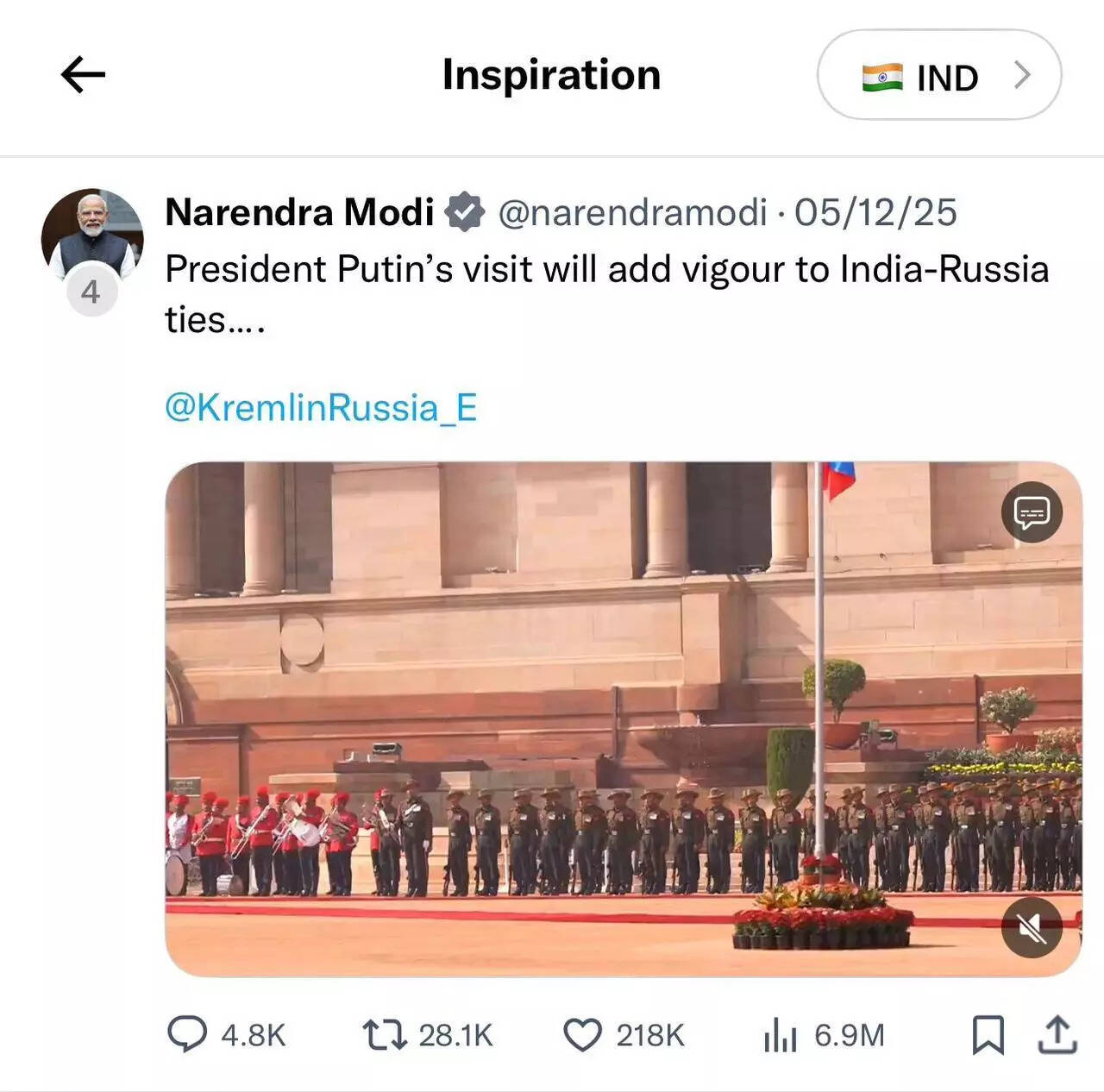Go back using the arrow
The height and width of the screenshot is (1092, 1104).
coord(82,74)
